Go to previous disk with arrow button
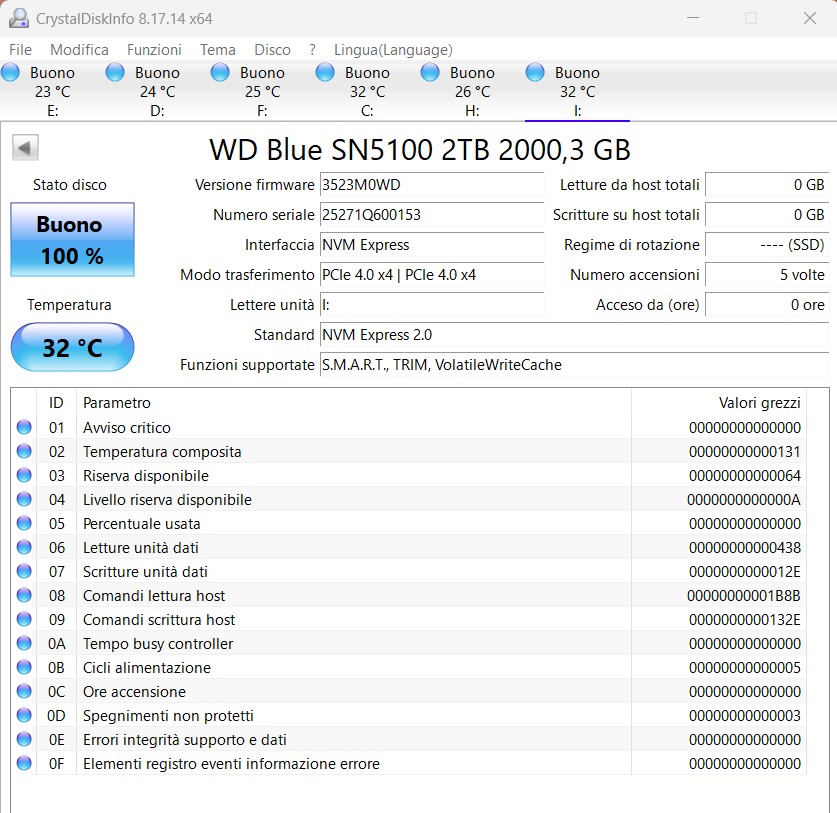This screenshot has height=813, width=837. (25, 148)
